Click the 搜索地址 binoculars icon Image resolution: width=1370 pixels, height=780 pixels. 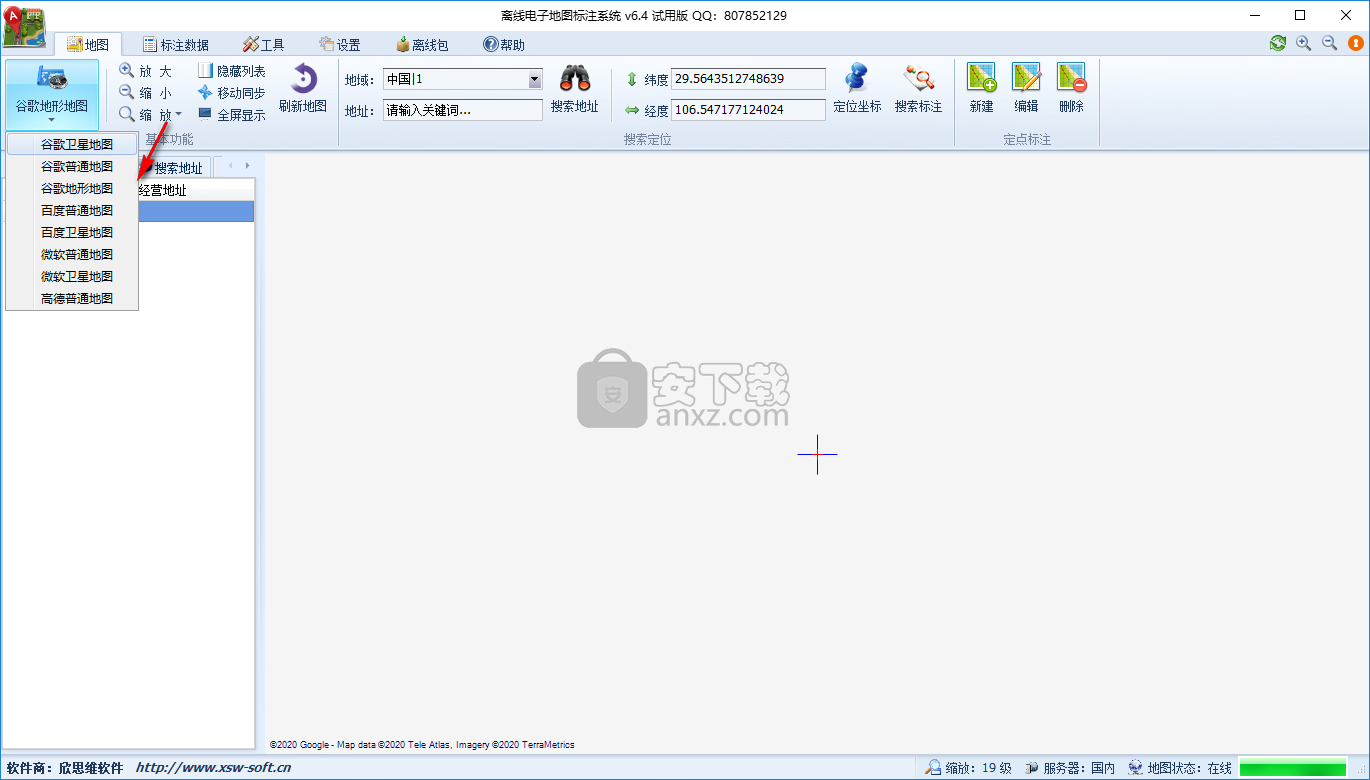pyautogui.click(x=575, y=78)
